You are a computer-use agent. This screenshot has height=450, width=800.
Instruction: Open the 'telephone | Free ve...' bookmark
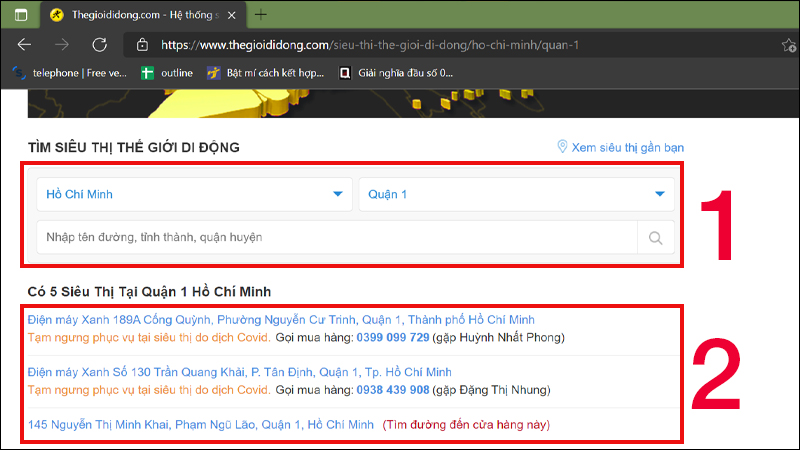[x=70, y=73]
